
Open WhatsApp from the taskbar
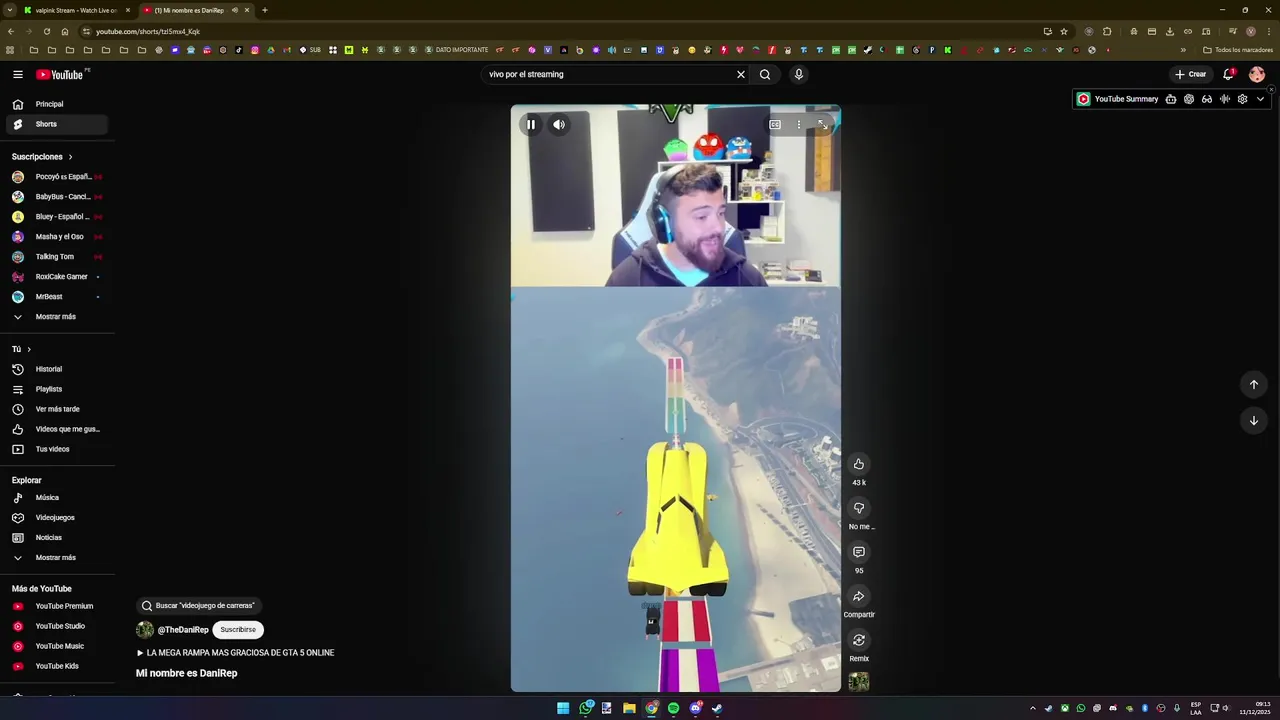tap(585, 709)
